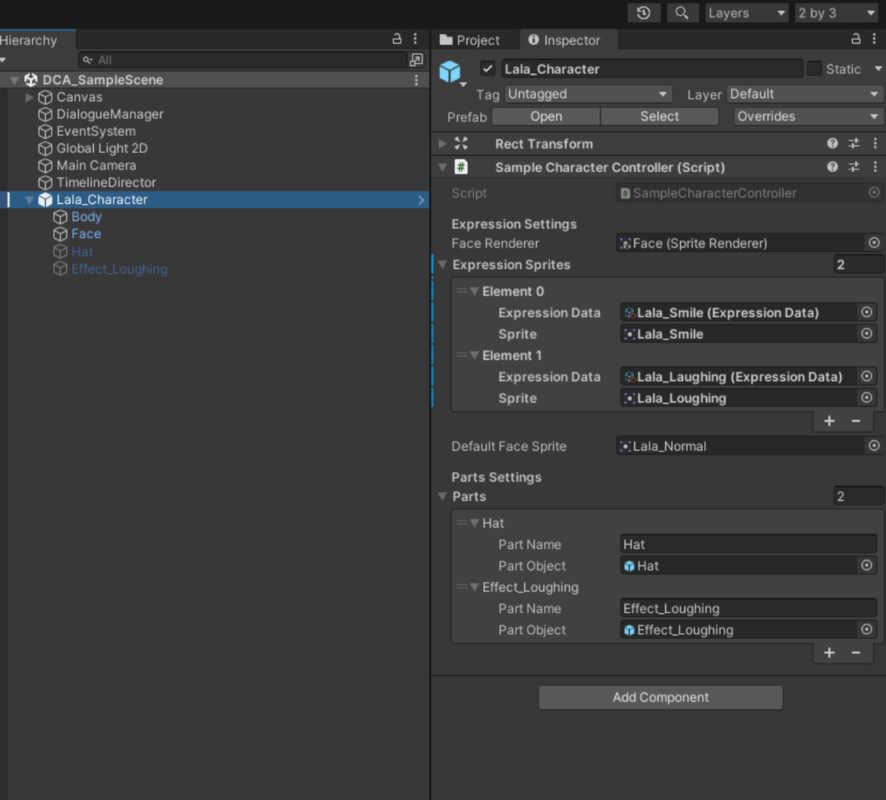Click the prefab Open button
Screen dimensions: 886x800
546,116
